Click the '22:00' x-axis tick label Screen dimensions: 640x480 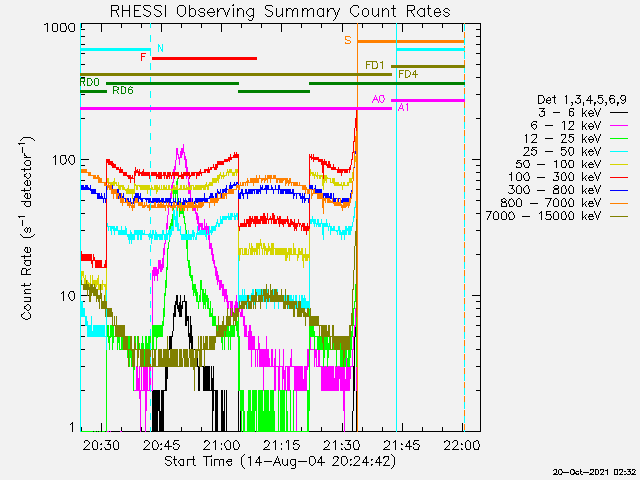(462, 445)
